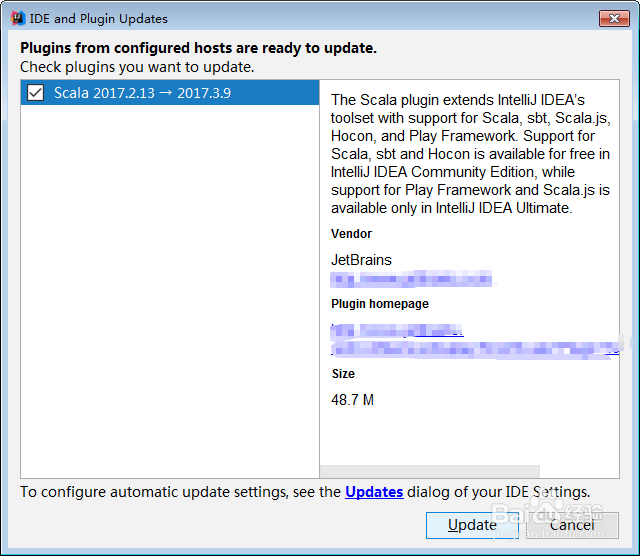Viewport: 640px width, 556px height.
Task: Uncheck the Scala plugin update checkbox
Action: [x=35, y=93]
